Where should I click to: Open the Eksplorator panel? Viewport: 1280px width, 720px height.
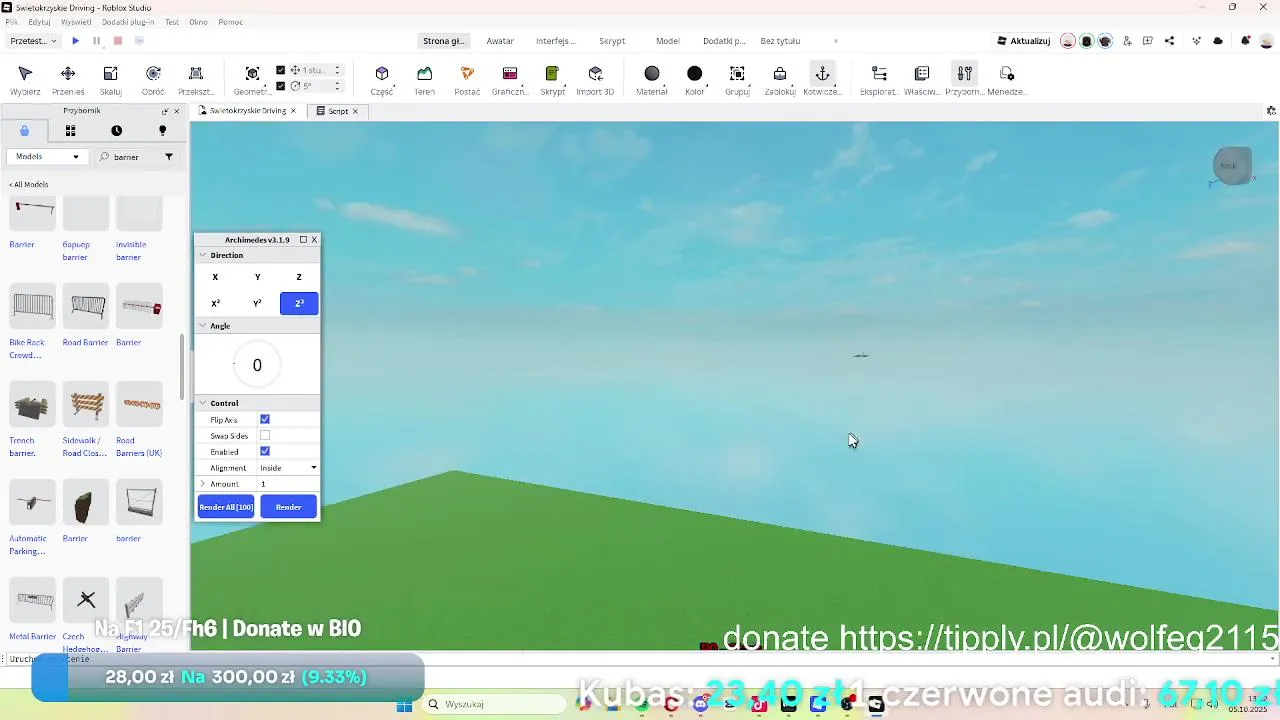click(879, 79)
